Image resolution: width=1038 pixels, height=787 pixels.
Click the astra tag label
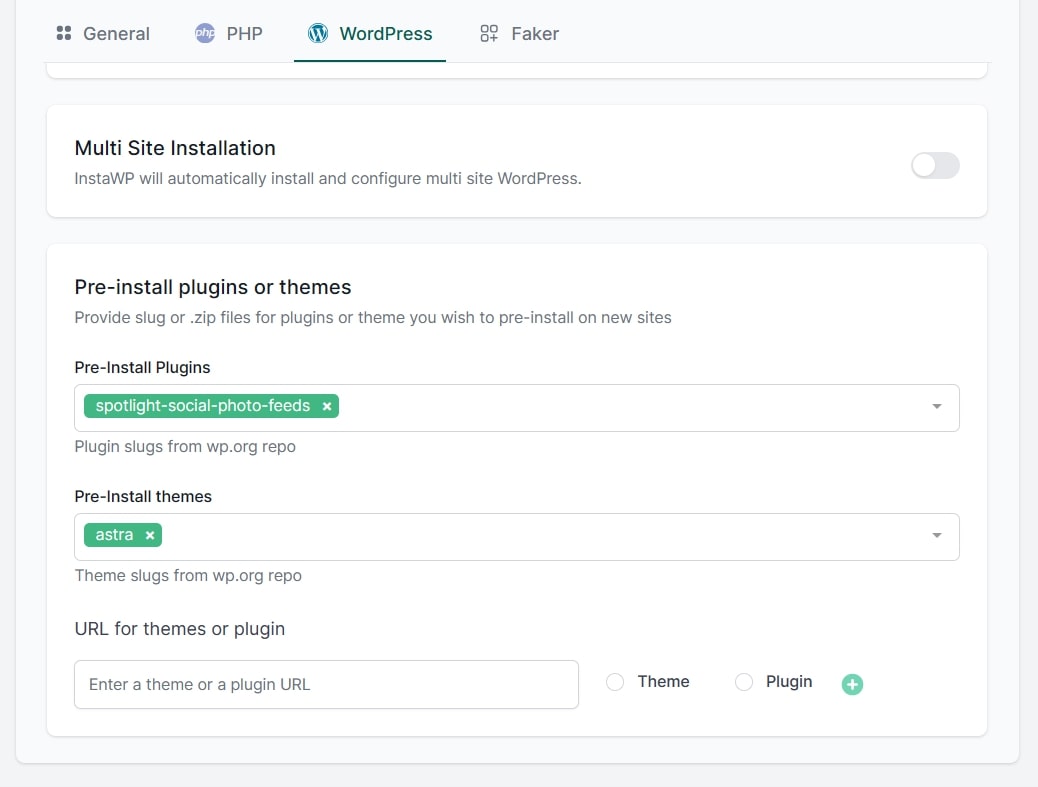[114, 535]
